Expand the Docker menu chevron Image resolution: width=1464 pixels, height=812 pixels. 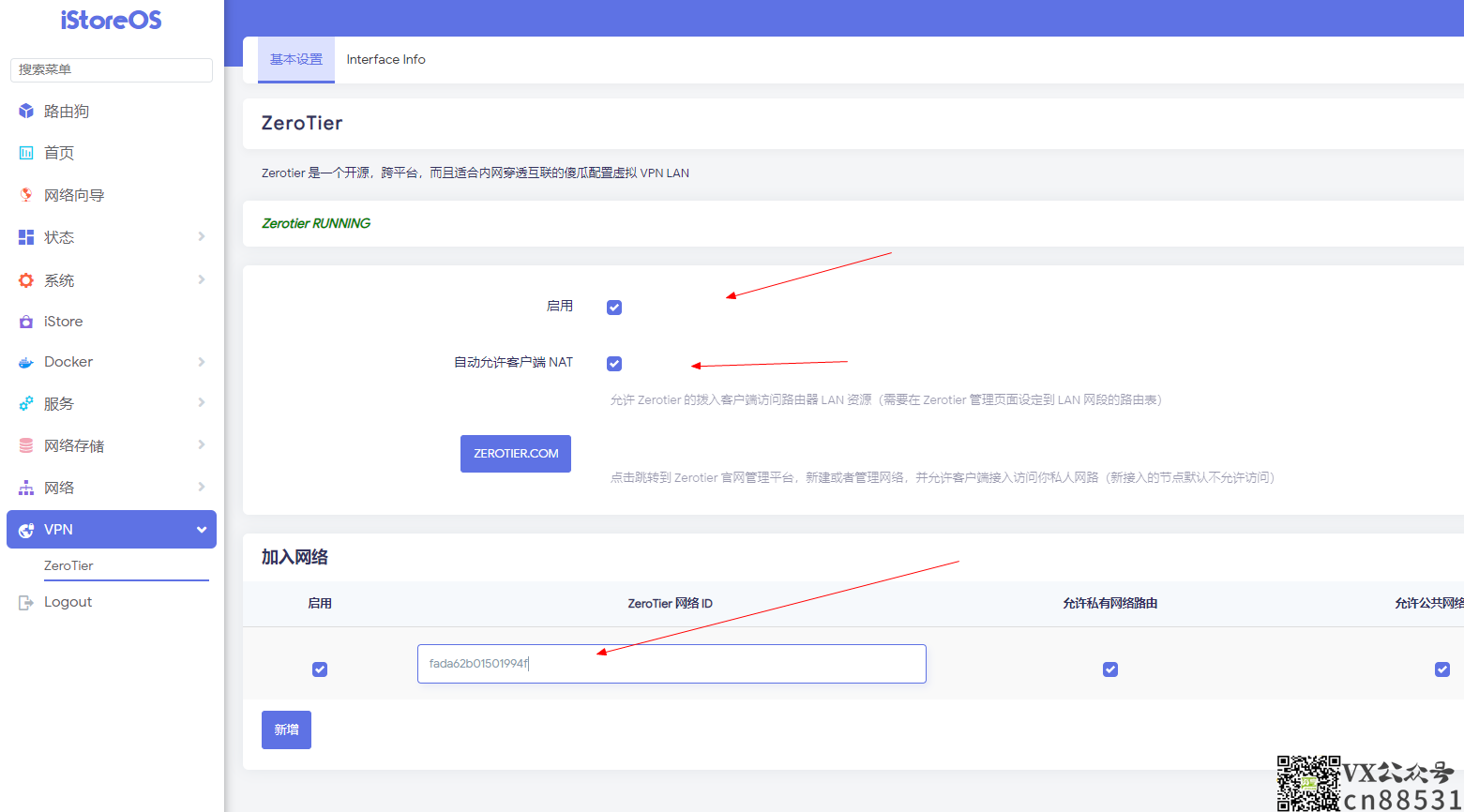(x=202, y=362)
